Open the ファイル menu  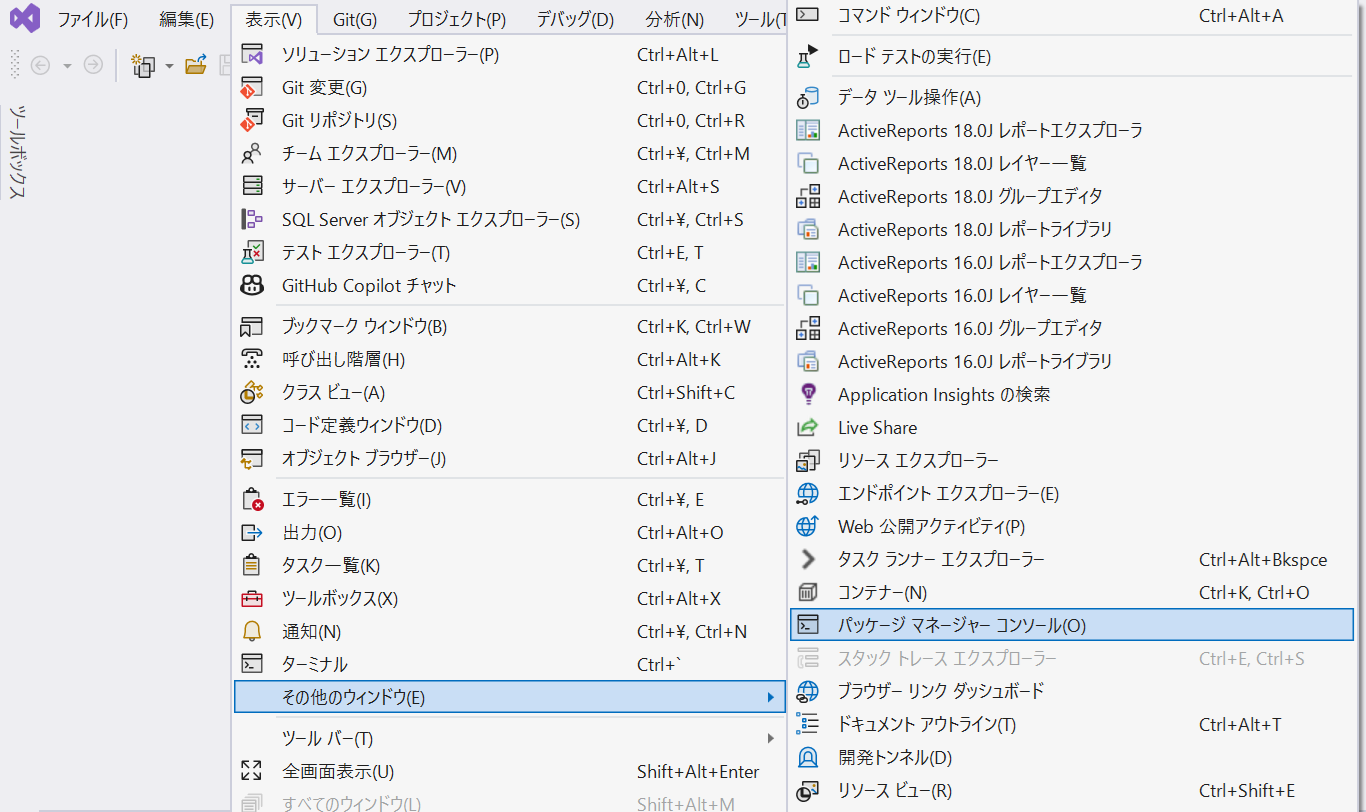pos(92,20)
